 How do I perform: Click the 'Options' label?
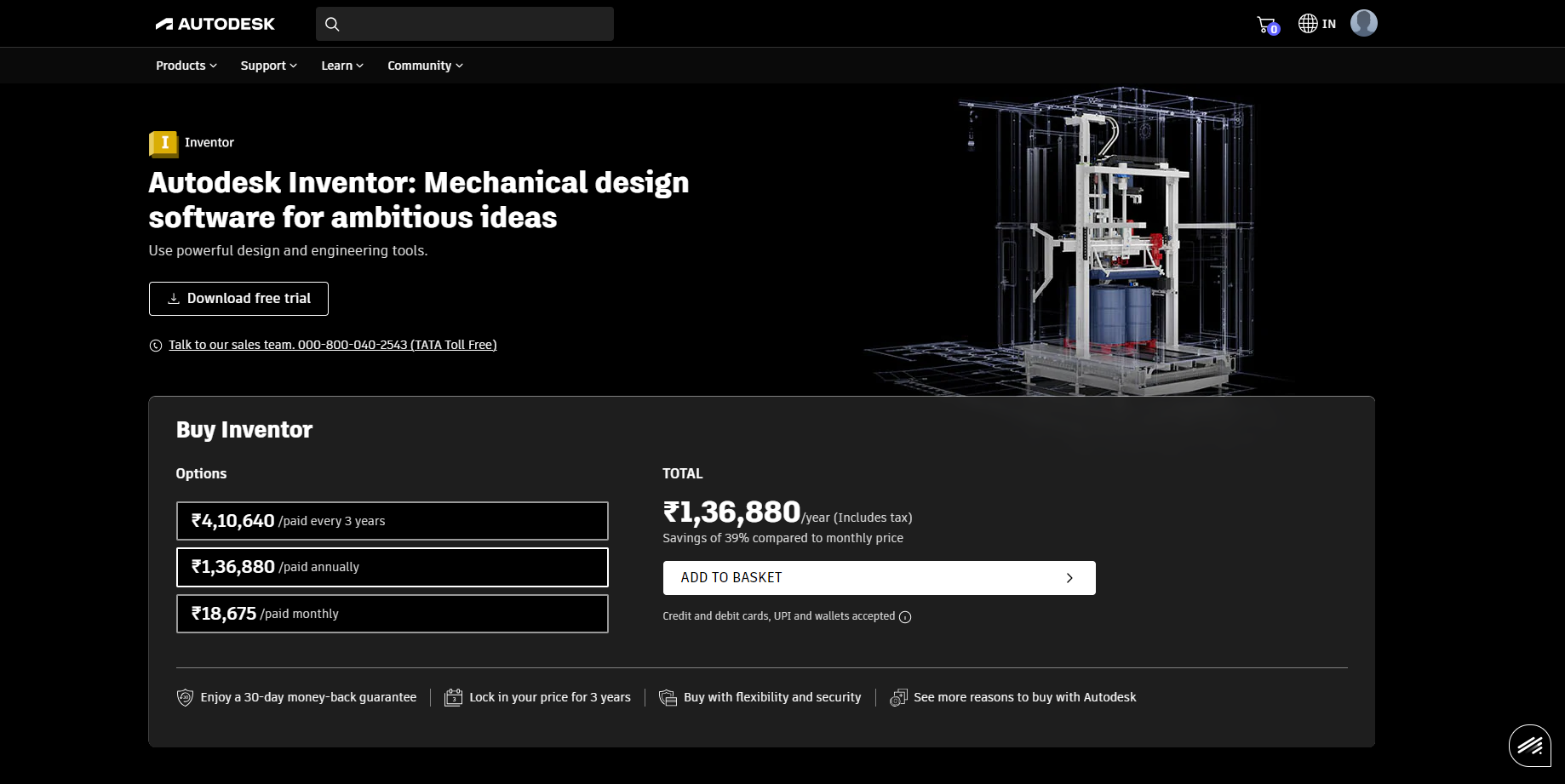(202, 473)
